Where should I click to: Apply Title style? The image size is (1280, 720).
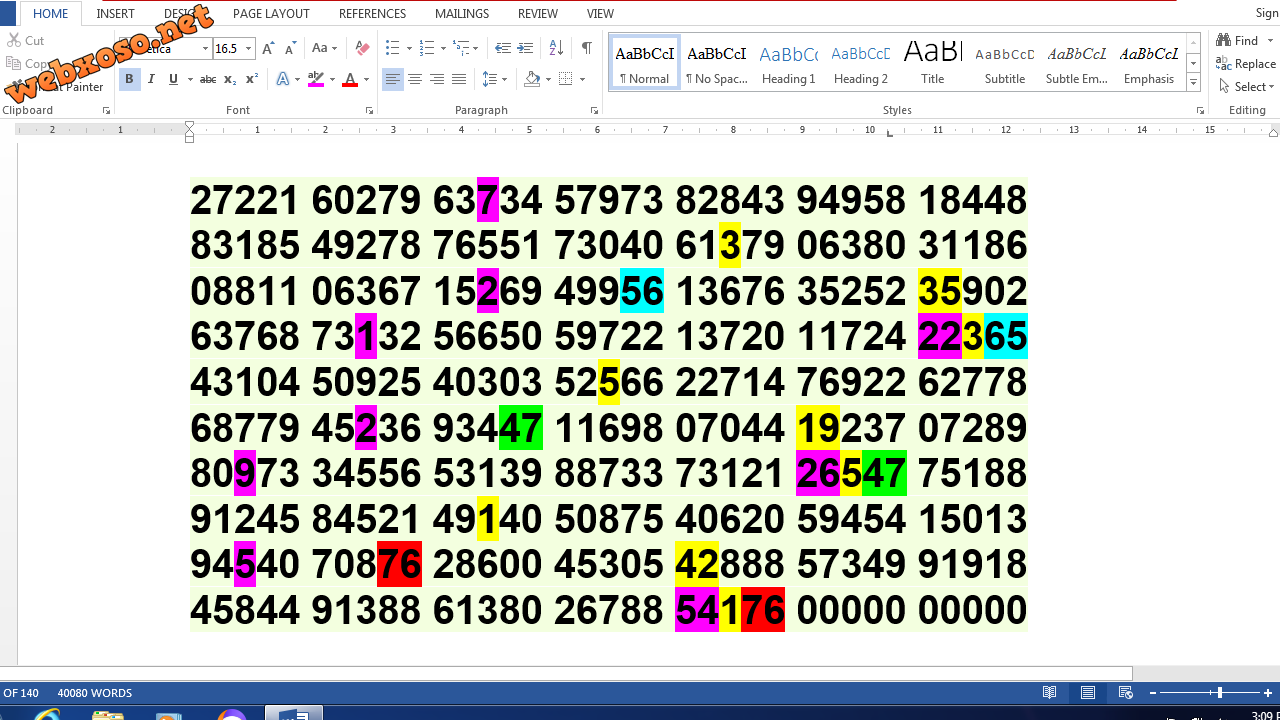[x=933, y=62]
